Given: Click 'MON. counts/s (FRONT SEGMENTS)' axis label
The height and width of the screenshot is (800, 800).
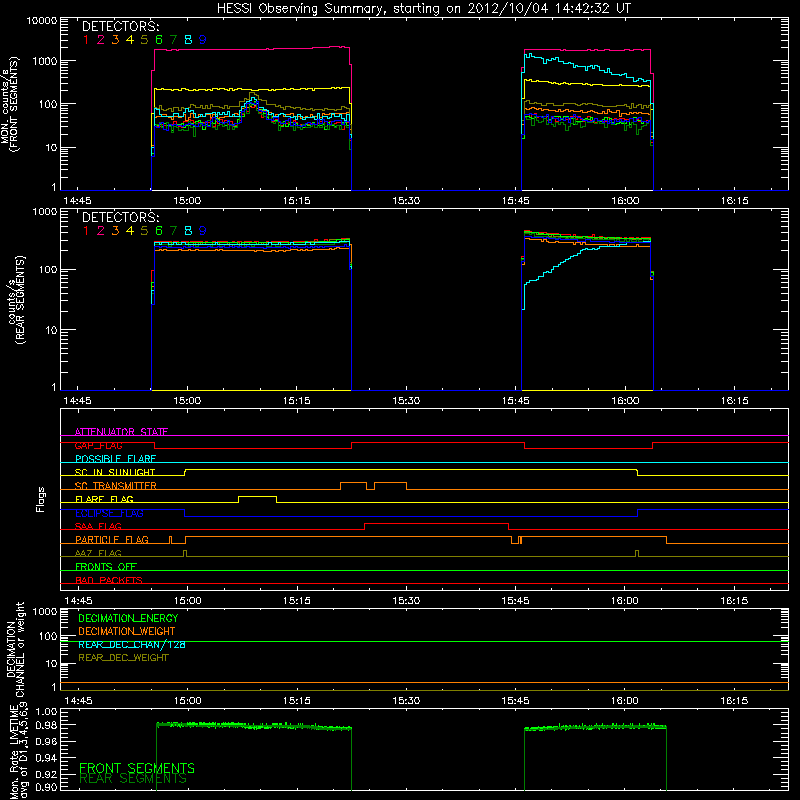Looking at the screenshot, I should coord(10,104).
